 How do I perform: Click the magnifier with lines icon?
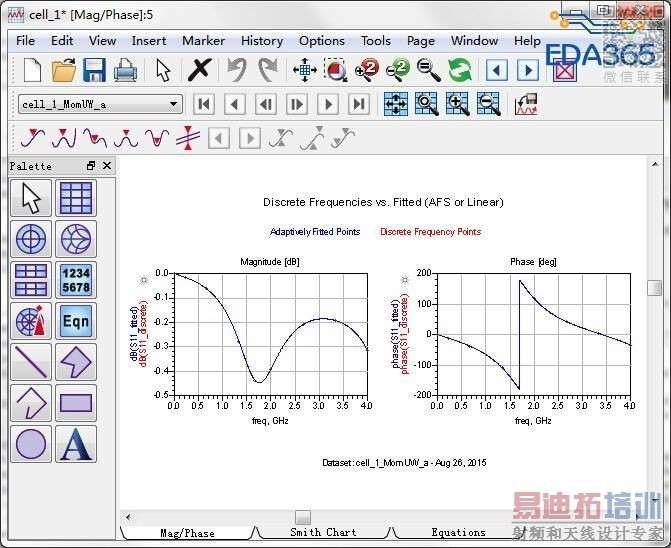click(x=428, y=70)
